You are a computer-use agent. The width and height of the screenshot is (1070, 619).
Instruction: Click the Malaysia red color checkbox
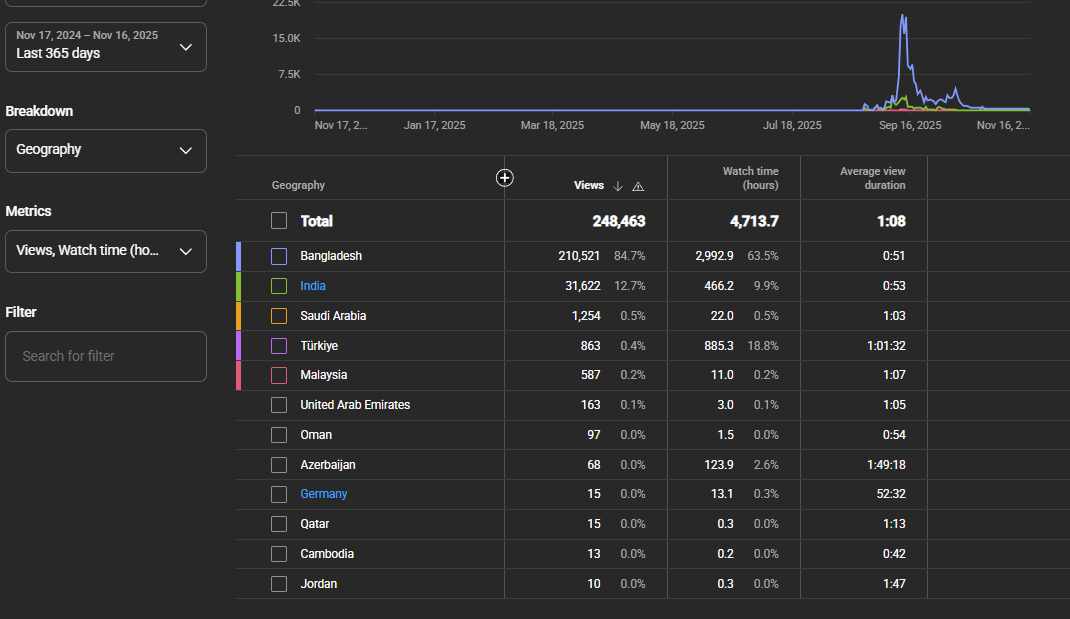point(279,375)
